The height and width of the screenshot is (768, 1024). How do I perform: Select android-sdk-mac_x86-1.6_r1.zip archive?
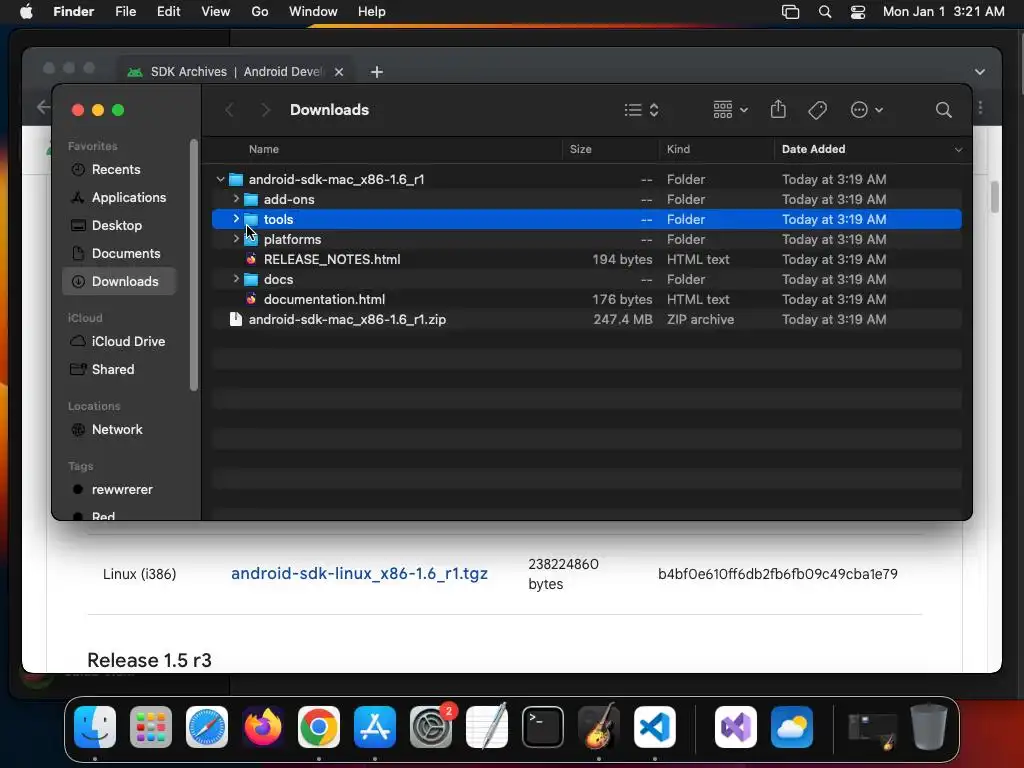[x=586, y=319]
